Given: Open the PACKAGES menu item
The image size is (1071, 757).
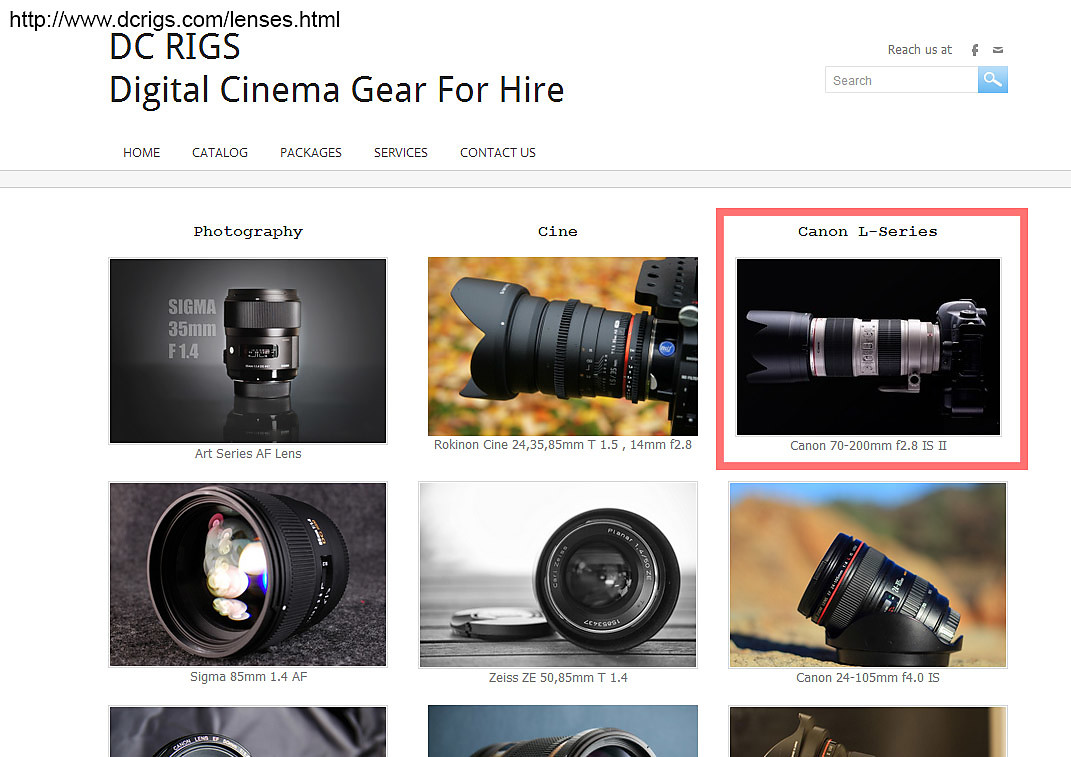Looking at the screenshot, I should pos(311,153).
